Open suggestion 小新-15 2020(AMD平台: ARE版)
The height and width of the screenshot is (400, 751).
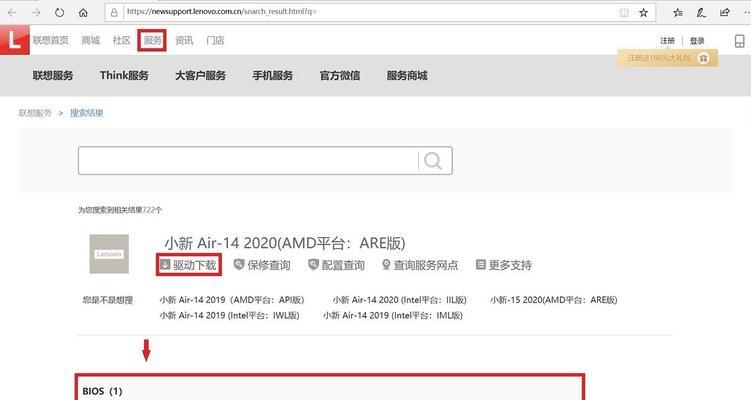tap(554, 300)
